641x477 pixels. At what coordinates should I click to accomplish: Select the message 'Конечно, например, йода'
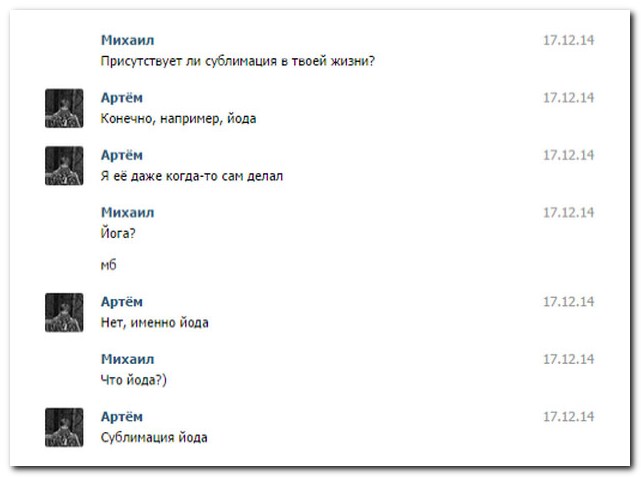click(179, 119)
